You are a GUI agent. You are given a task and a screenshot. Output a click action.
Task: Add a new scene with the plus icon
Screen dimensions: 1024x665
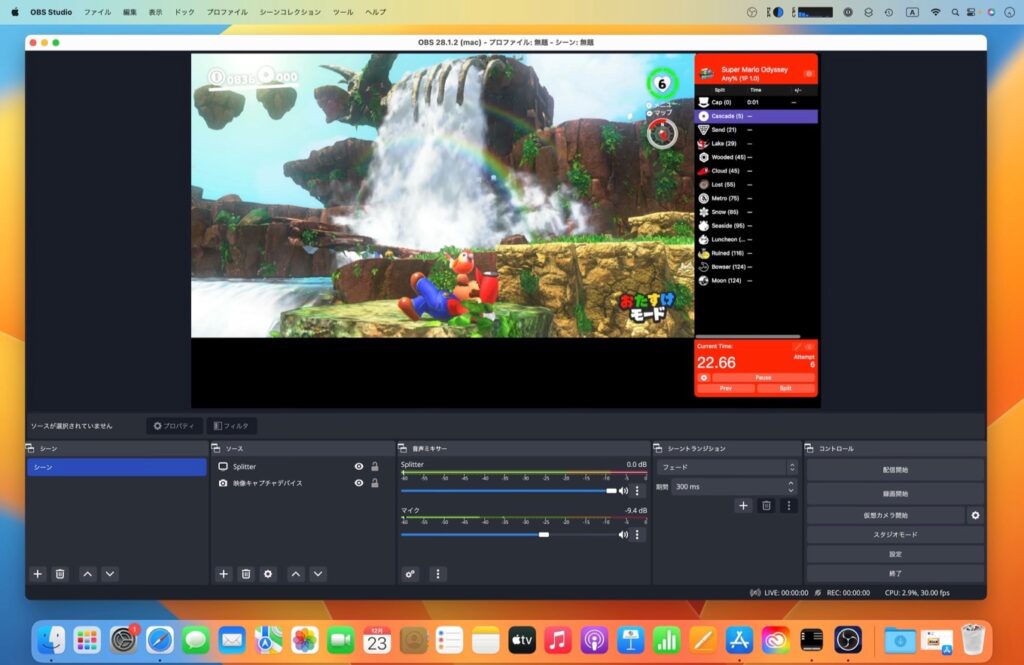point(37,574)
